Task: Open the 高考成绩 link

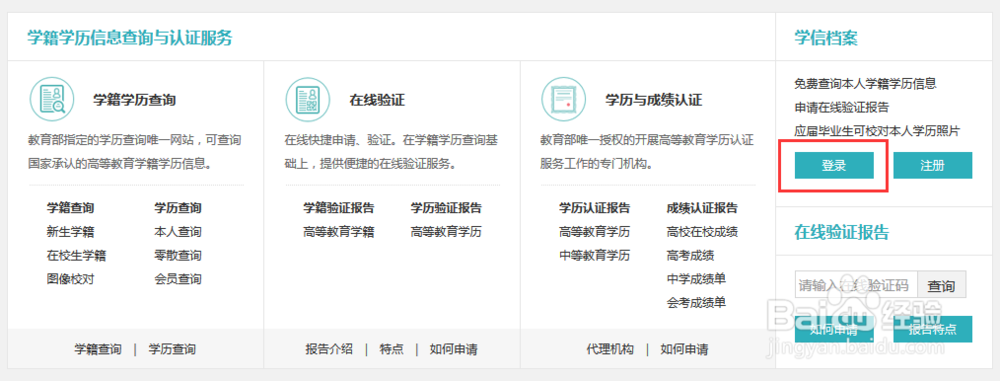Action: click(x=690, y=256)
